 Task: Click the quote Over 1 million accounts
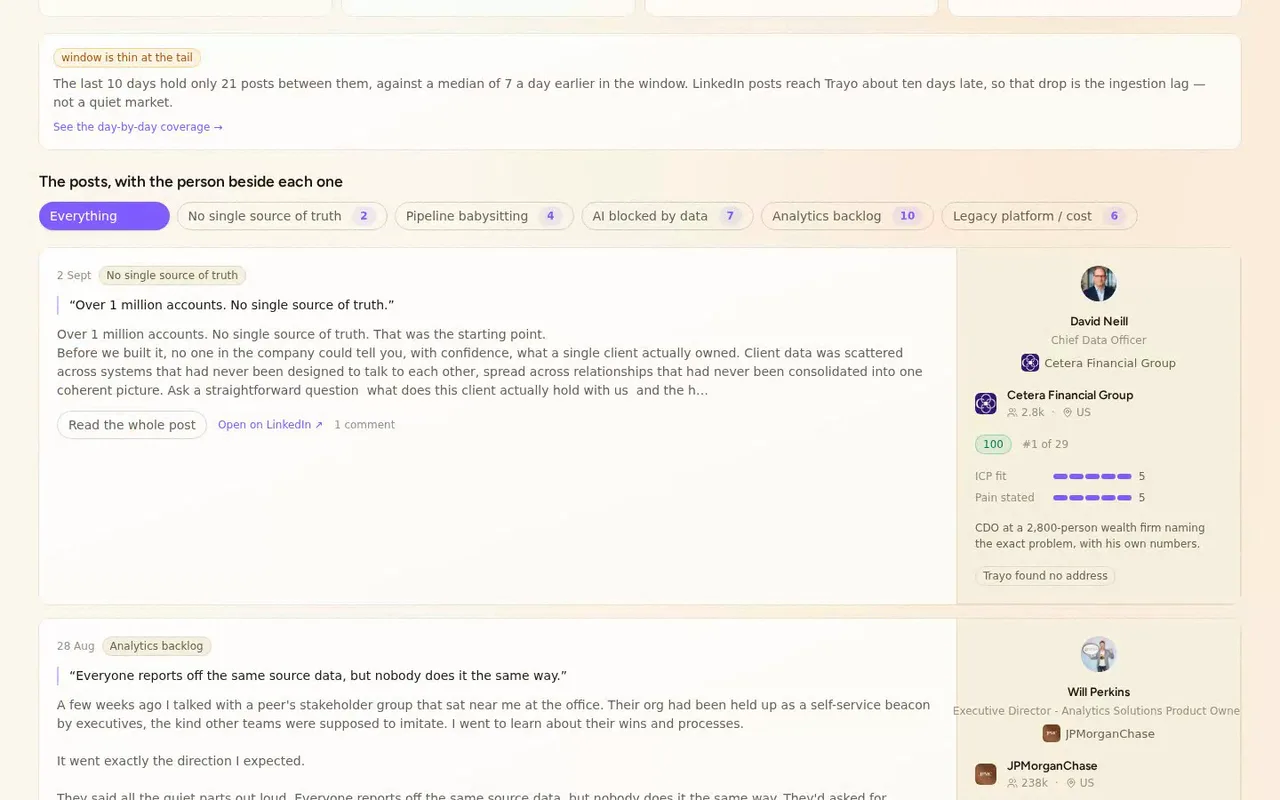coord(232,305)
